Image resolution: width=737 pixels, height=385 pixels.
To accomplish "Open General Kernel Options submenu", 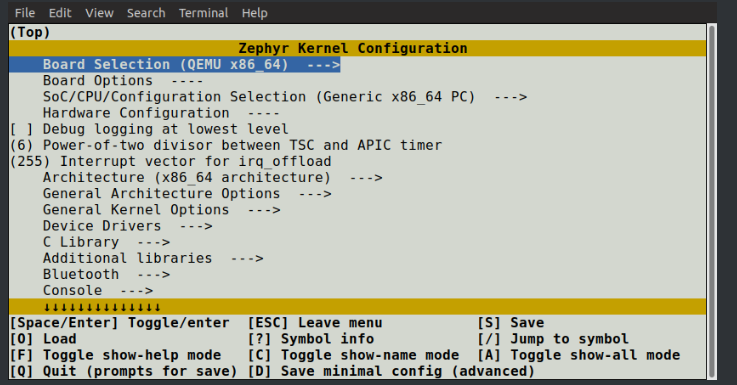I will (x=161, y=210).
